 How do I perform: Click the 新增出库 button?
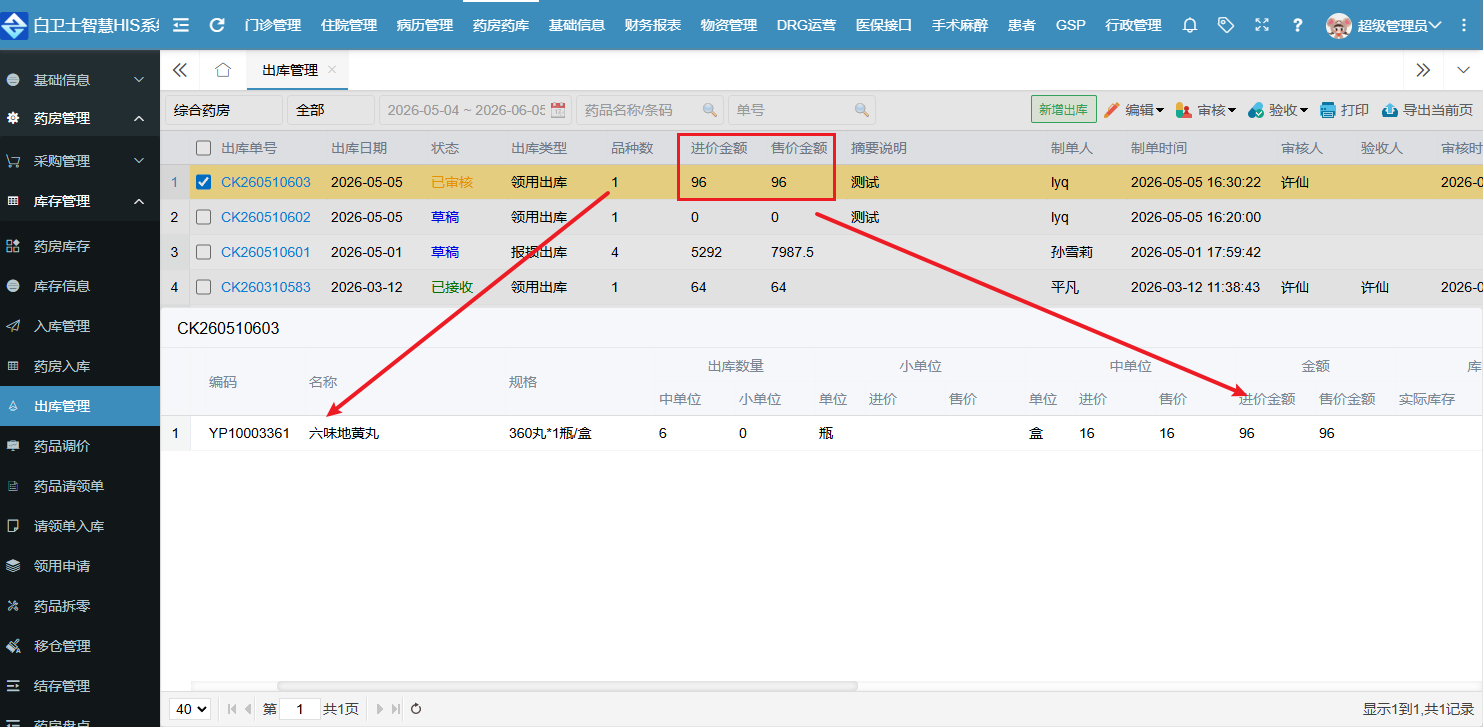tap(1064, 110)
